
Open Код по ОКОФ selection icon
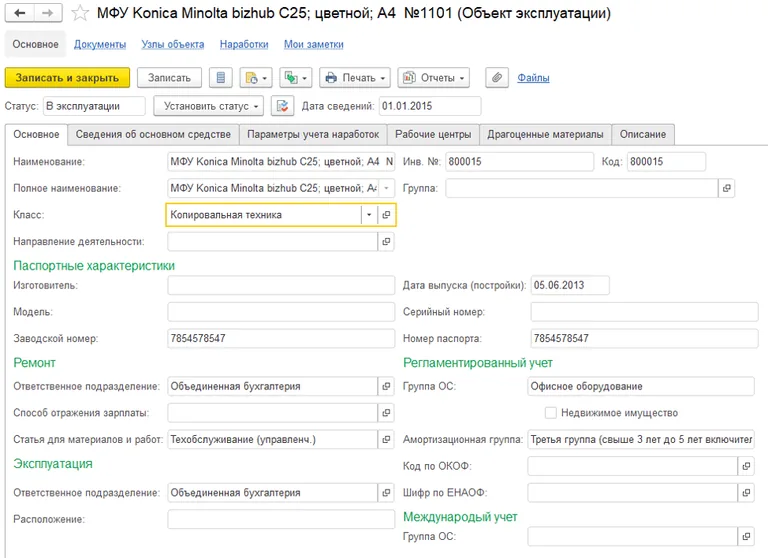745,466
